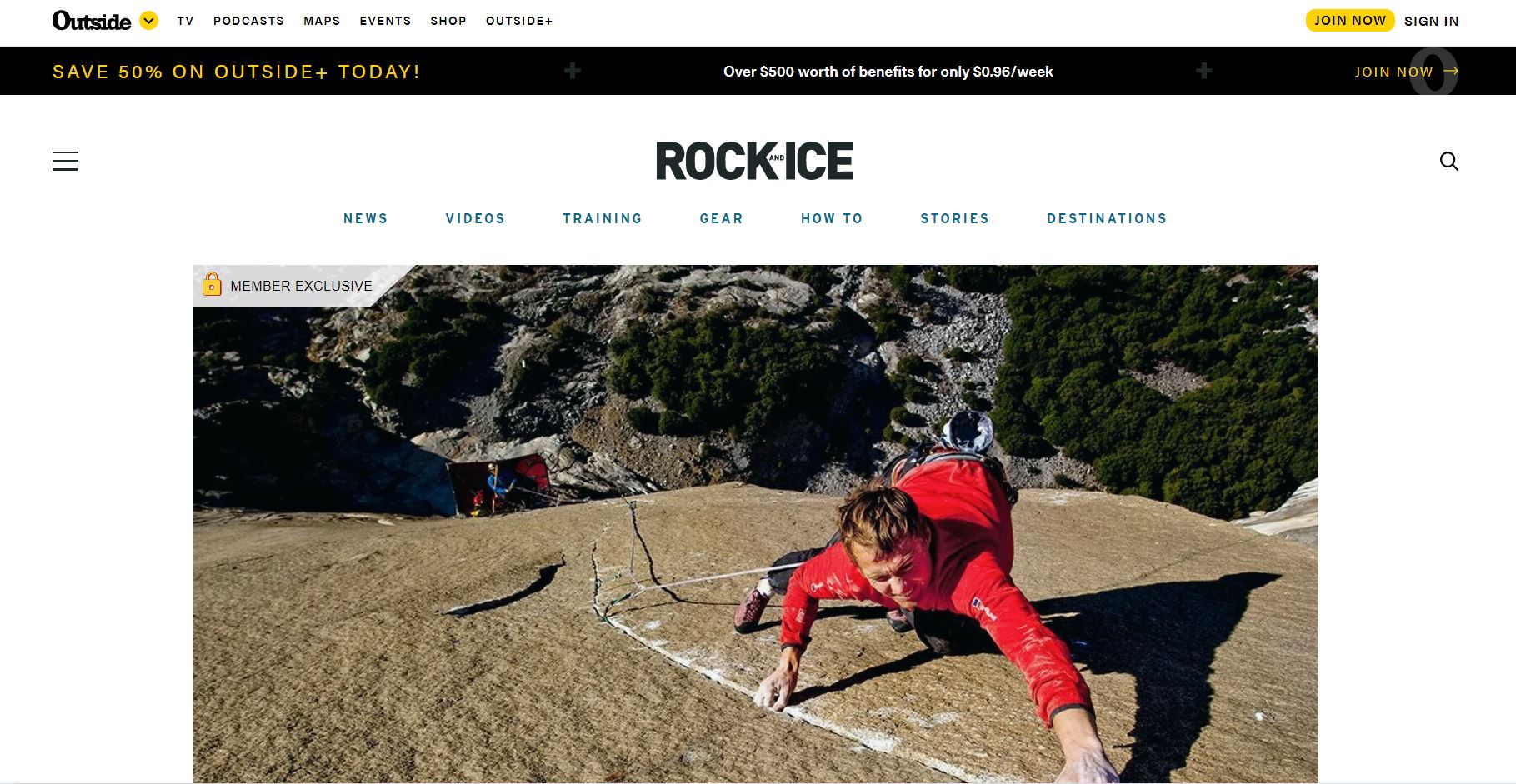Navigate to Events in the top bar
Image resolution: width=1516 pixels, height=784 pixels.
[385, 21]
